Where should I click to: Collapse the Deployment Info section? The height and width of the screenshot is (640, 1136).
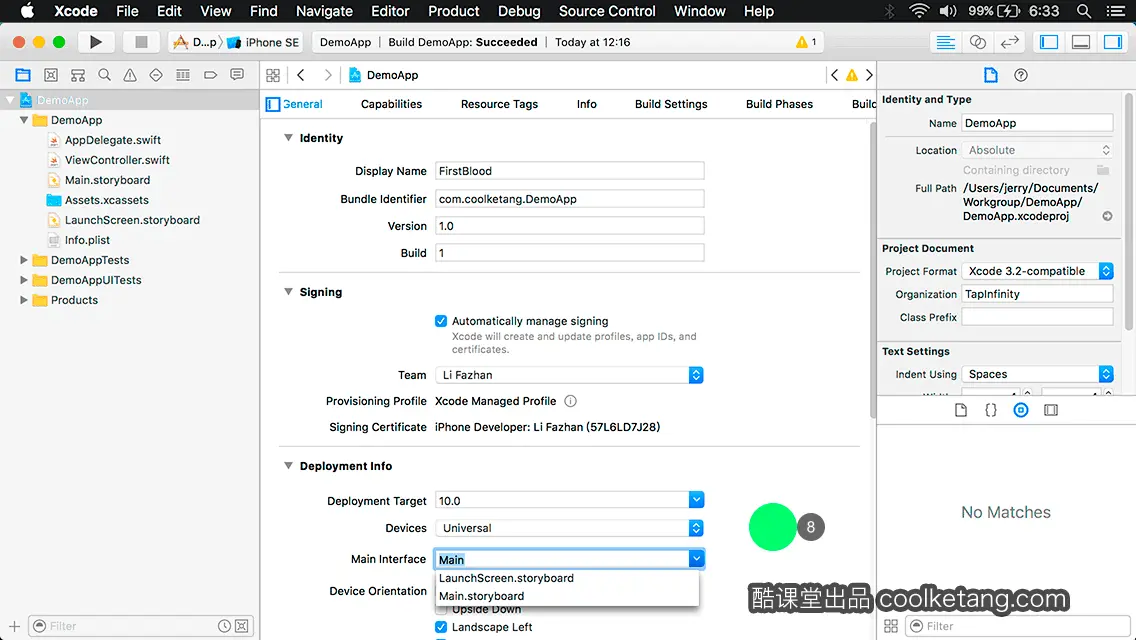click(x=288, y=465)
